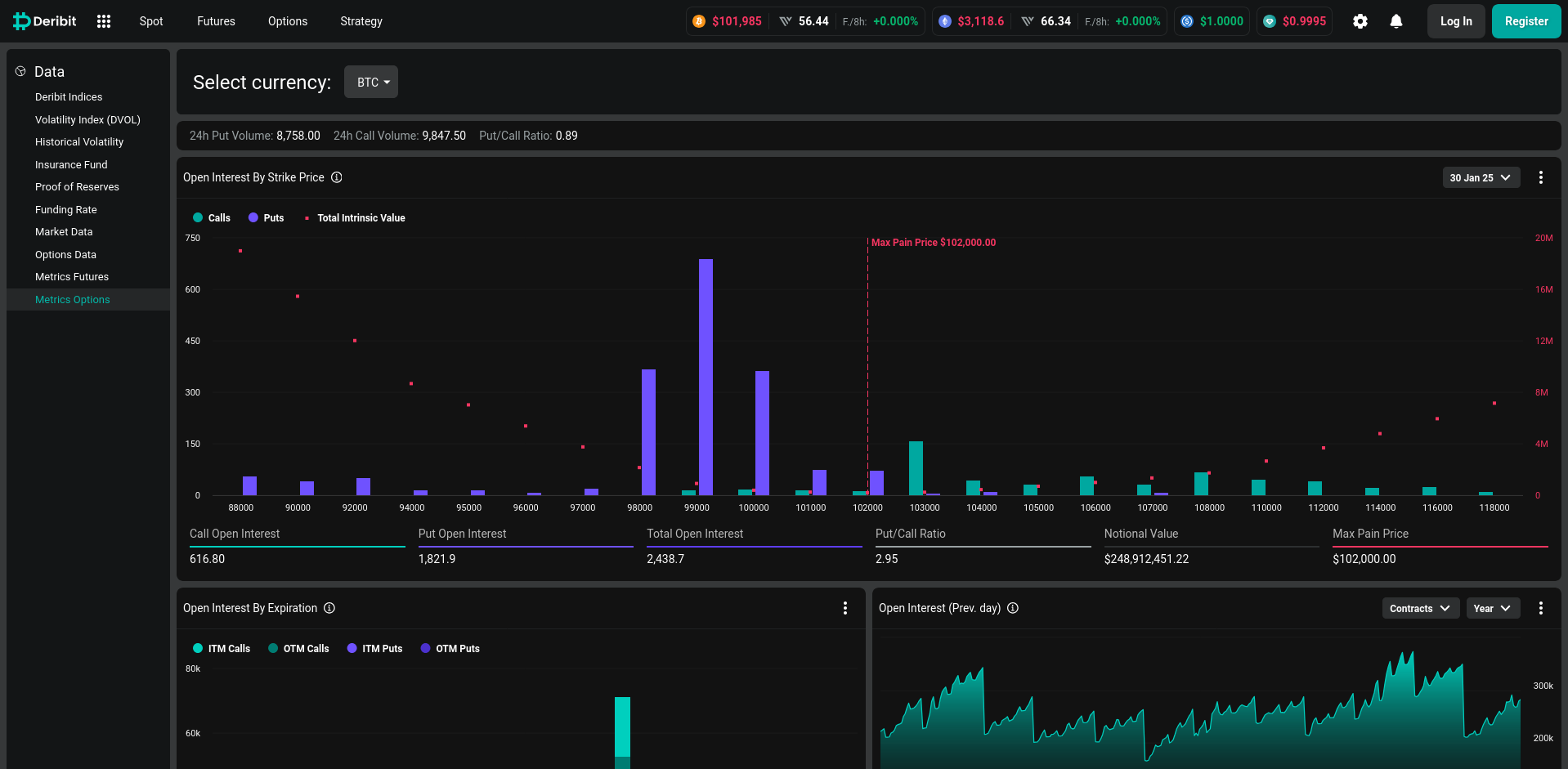Click the tall put bar at strike 99000
The width and height of the screenshot is (1568, 769).
click(706, 376)
